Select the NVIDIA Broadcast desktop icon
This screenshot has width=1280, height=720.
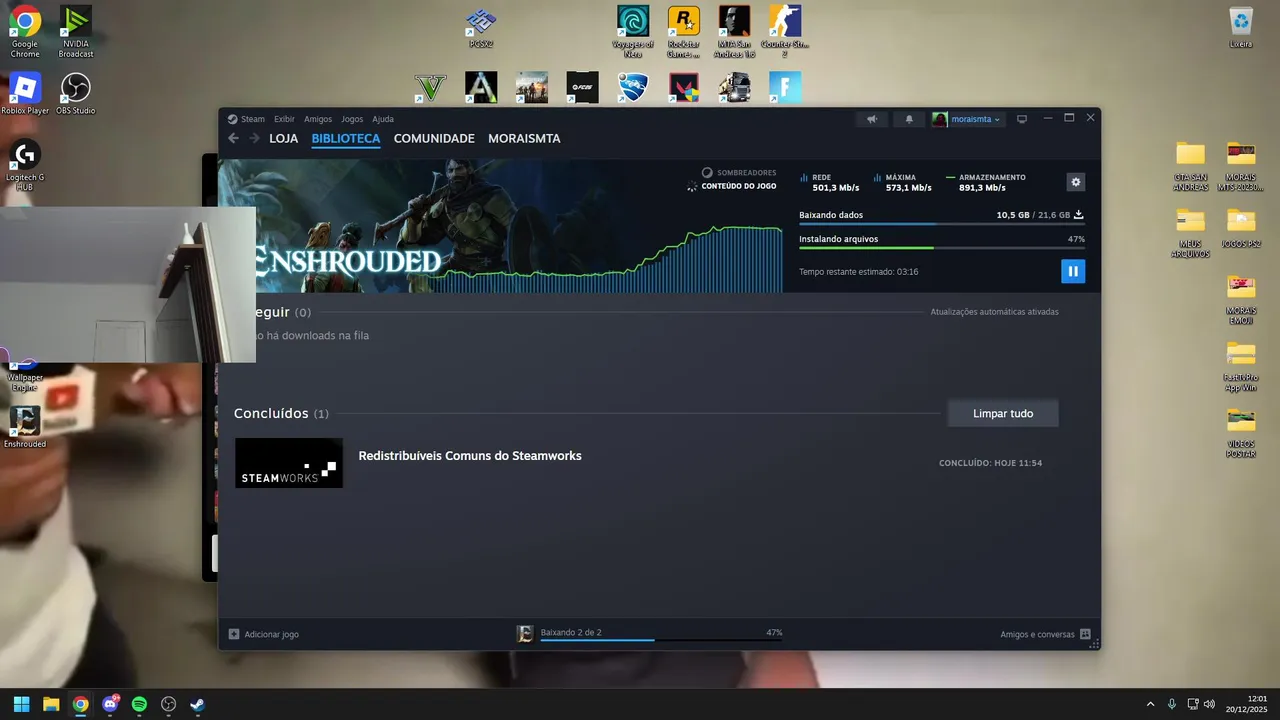coord(76,31)
